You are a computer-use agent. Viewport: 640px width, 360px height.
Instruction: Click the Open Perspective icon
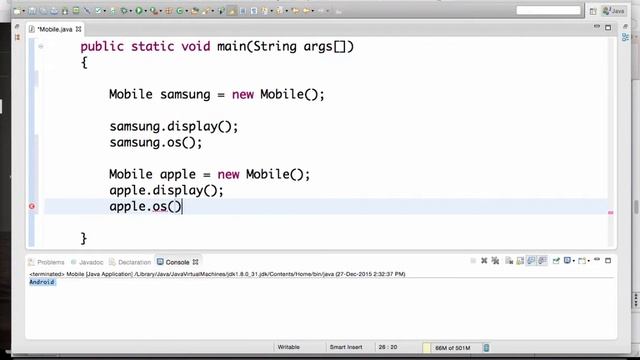pos(593,11)
